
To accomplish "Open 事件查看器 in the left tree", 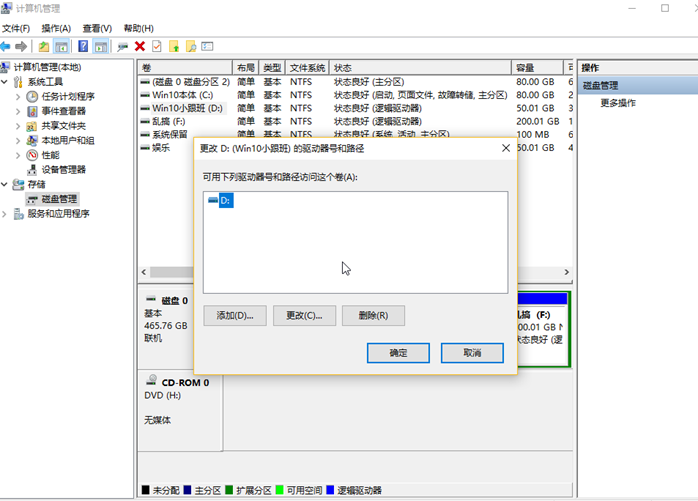I will point(63,111).
